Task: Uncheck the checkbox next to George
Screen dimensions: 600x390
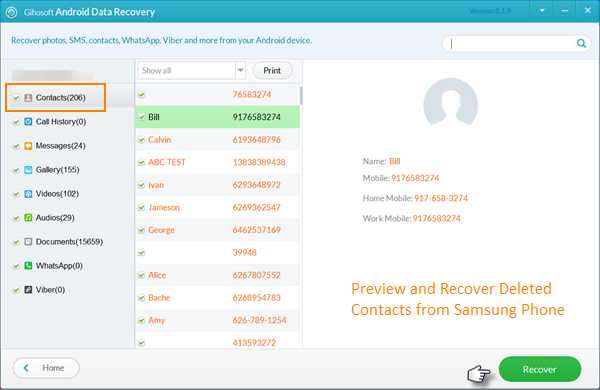Action: pos(142,230)
